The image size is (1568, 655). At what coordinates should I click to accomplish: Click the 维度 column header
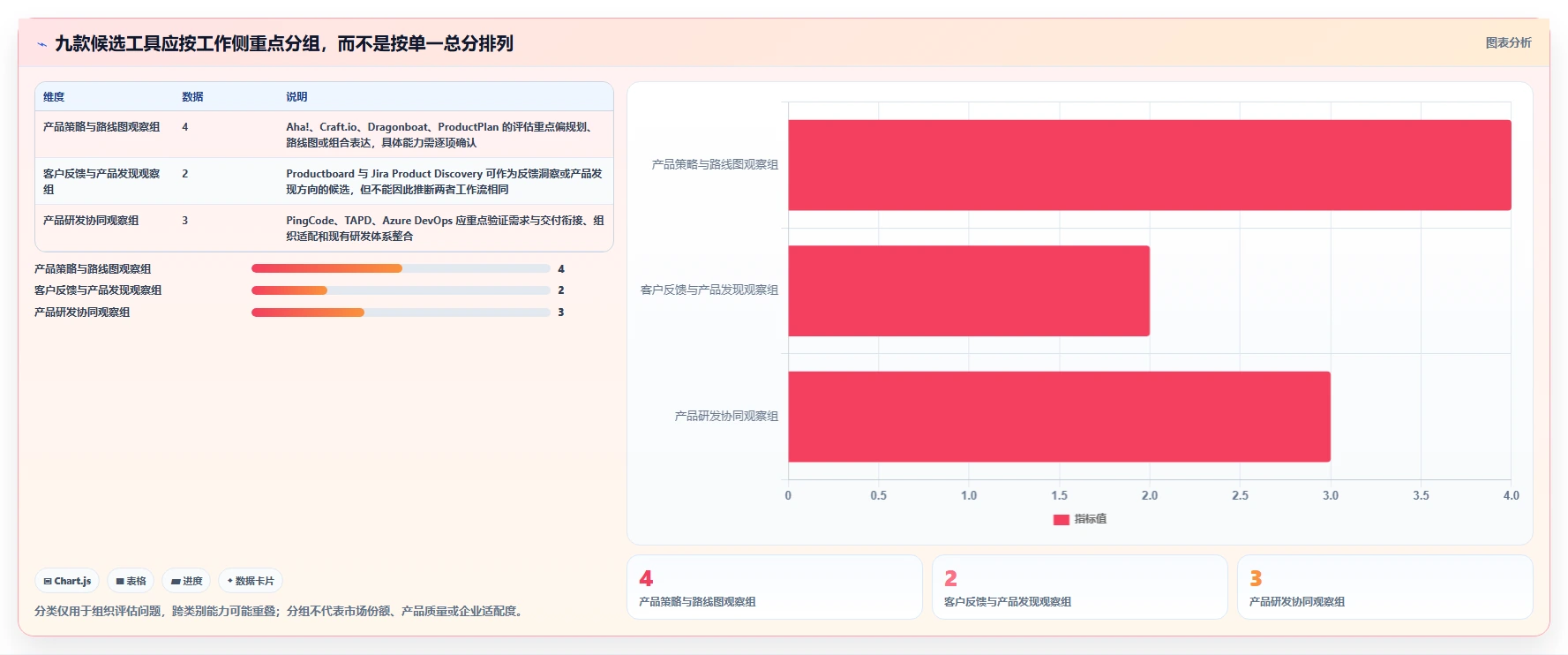click(54, 97)
